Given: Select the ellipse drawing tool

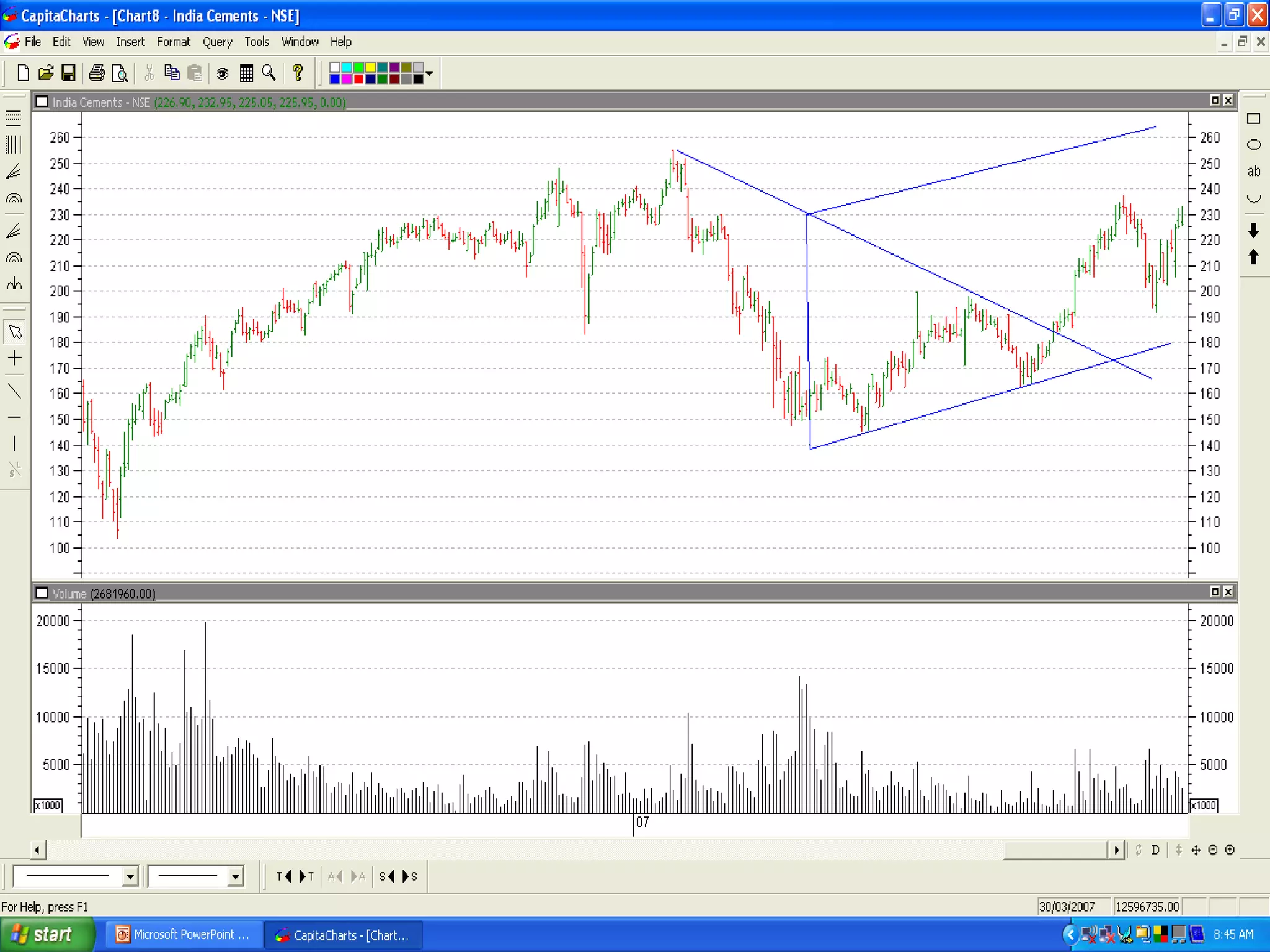Looking at the screenshot, I should coord(1253,145).
